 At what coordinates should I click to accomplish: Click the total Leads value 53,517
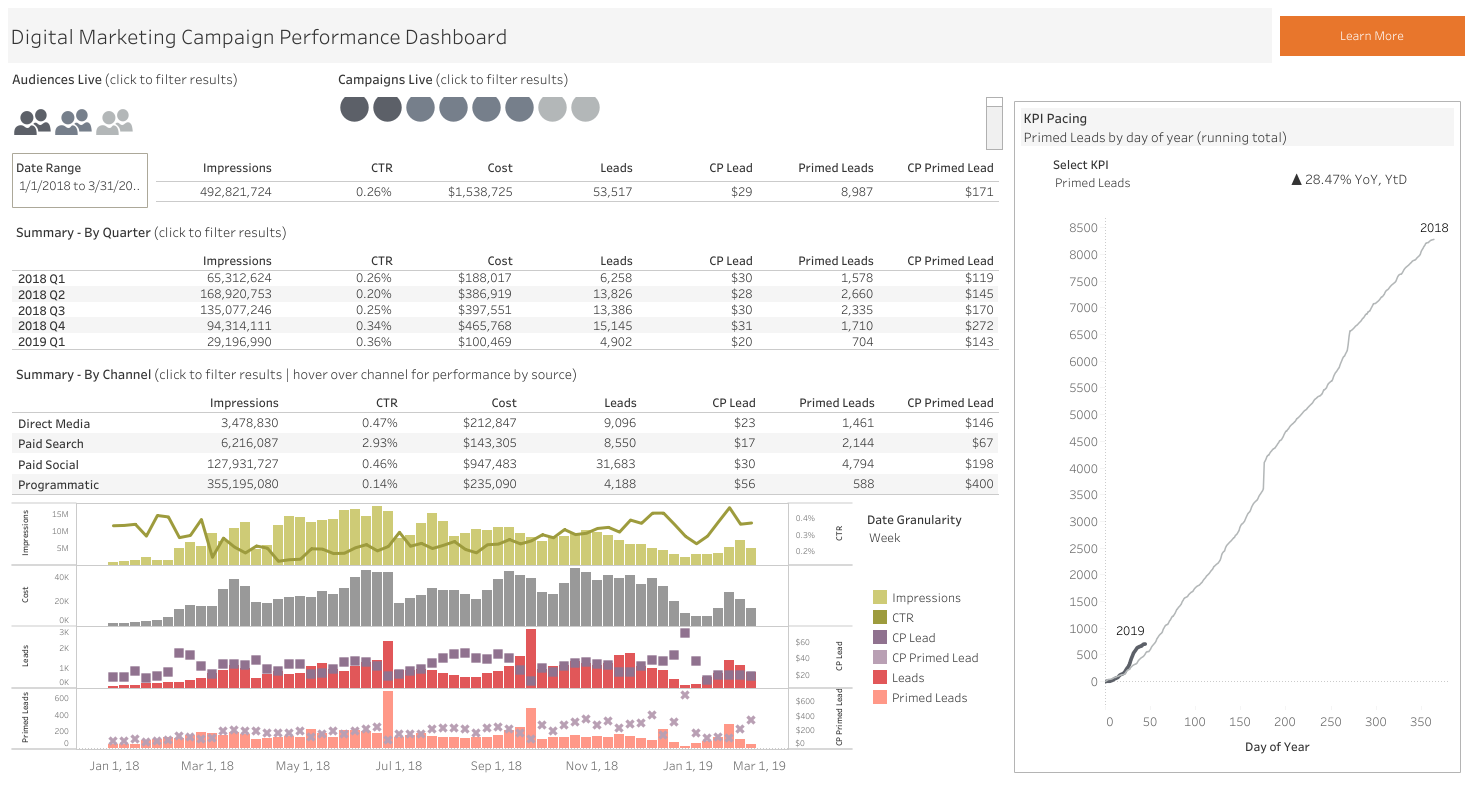pos(612,192)
